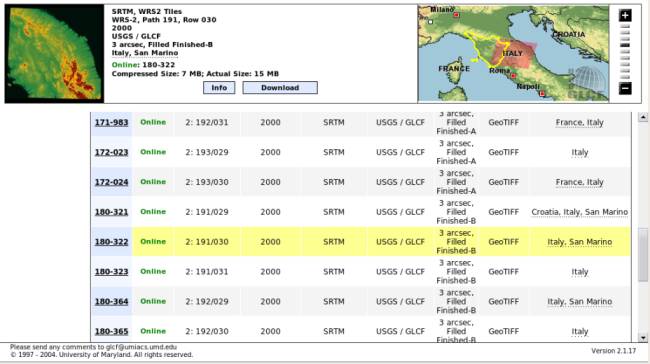Select Online status in row 172-023
This screenshot has width=650, height=364.
(153, 152)
